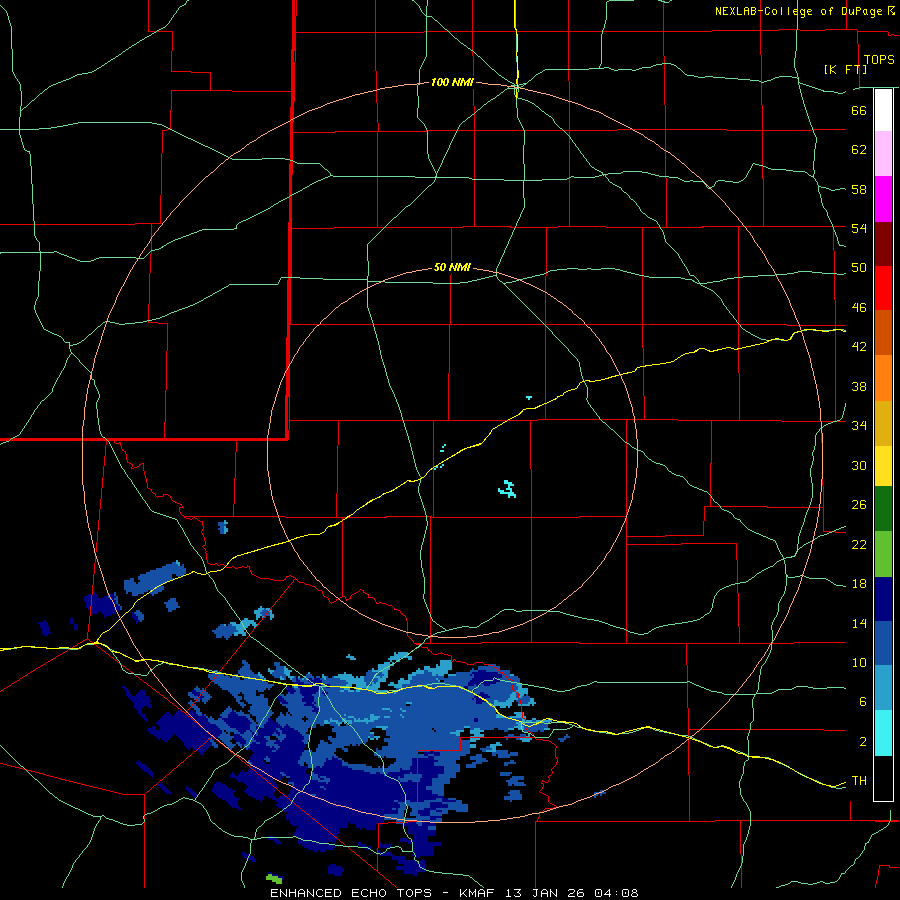Click the ENHANCED ECHO TOPS caption
The height and width of the screenshot is (900, 900).
[x=353, y=893]
